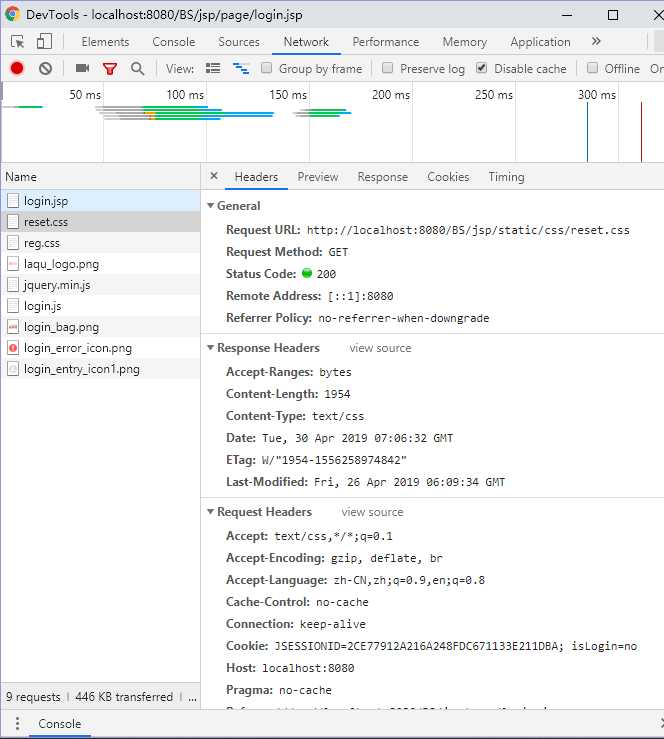664x739 pixels.
Task: Click the 150 ms timeline overview mark
Action: (288, 95)
